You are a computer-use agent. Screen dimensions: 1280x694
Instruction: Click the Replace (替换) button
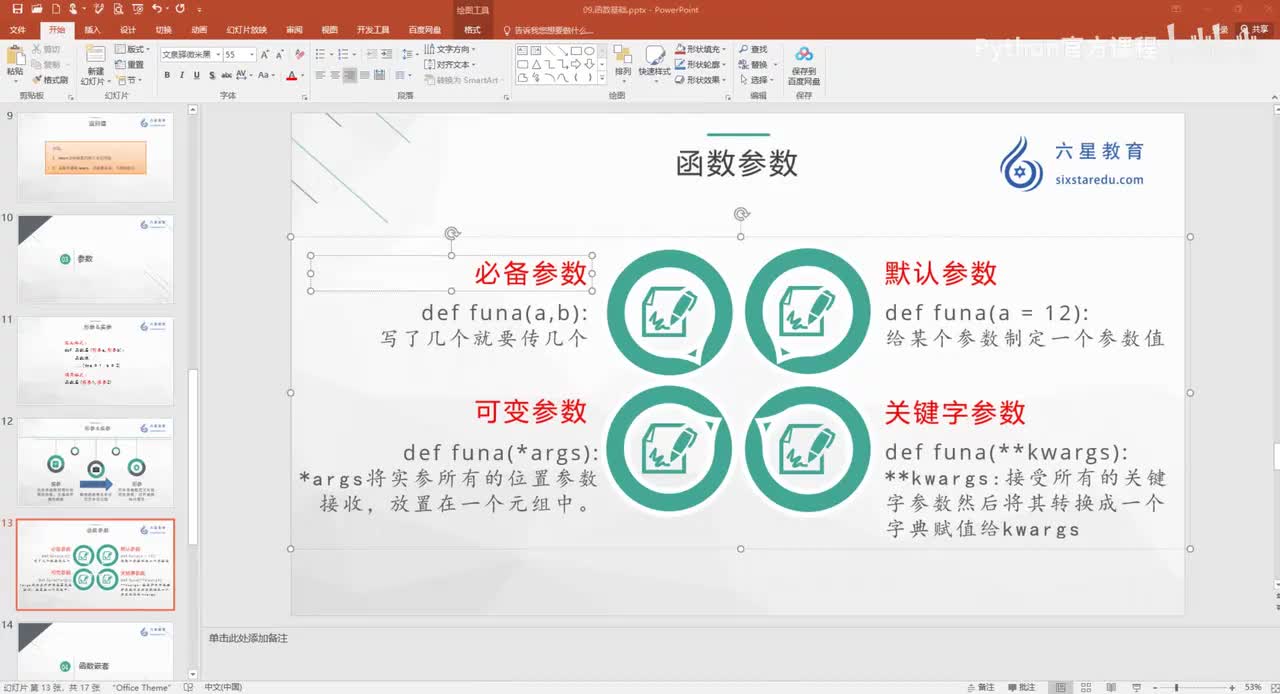pos(756,64)
